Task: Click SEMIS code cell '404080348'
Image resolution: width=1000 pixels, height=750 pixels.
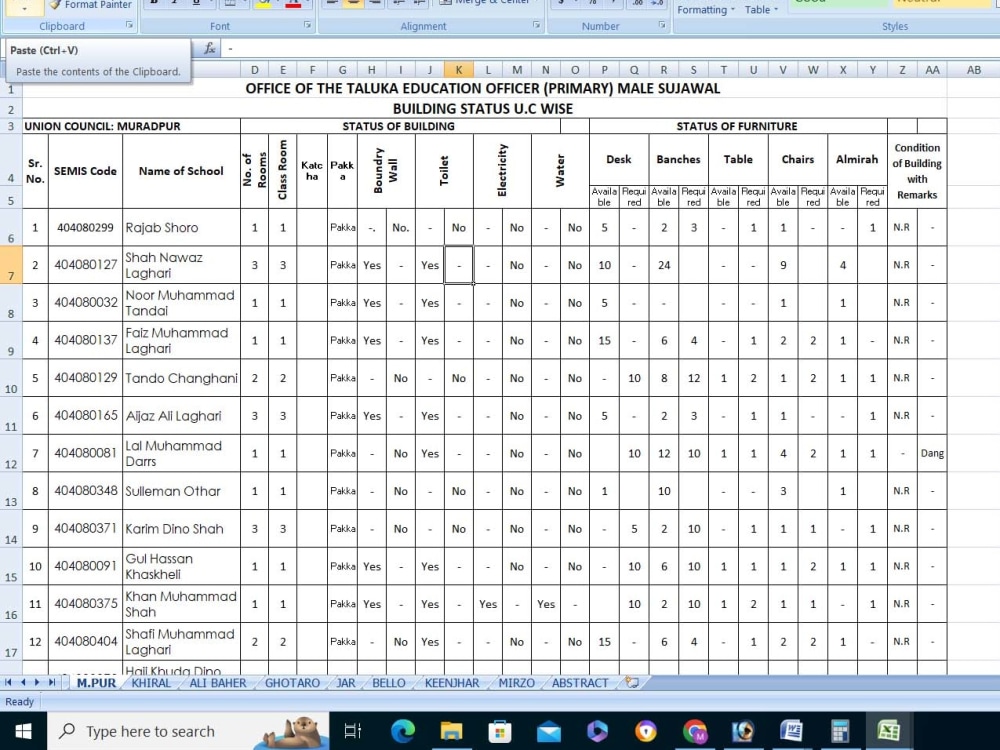Action: click(x=85, y=491)
